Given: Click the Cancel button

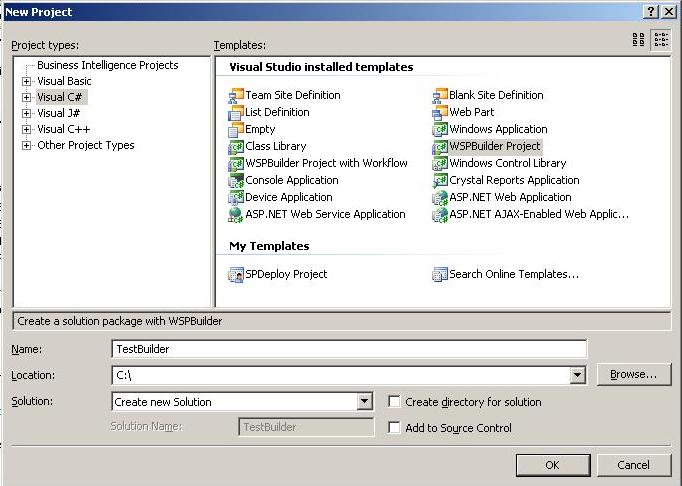Looking at the screenshot, I should pyautogui.click(x=634, y=465).
